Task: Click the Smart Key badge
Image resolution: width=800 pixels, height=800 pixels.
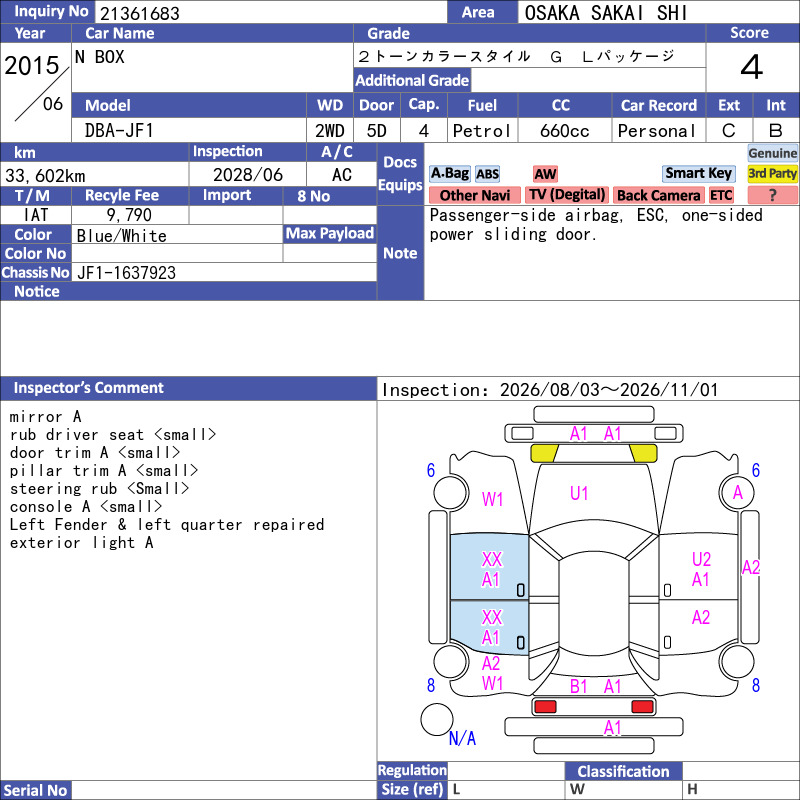Action: pos(698,173)
